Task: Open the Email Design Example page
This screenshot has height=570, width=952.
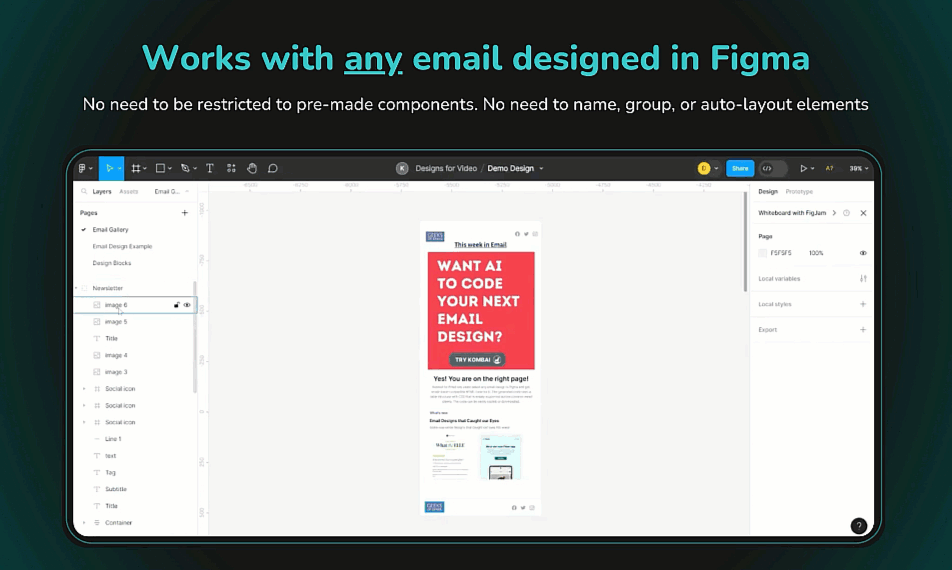Action: click(122, 246)
